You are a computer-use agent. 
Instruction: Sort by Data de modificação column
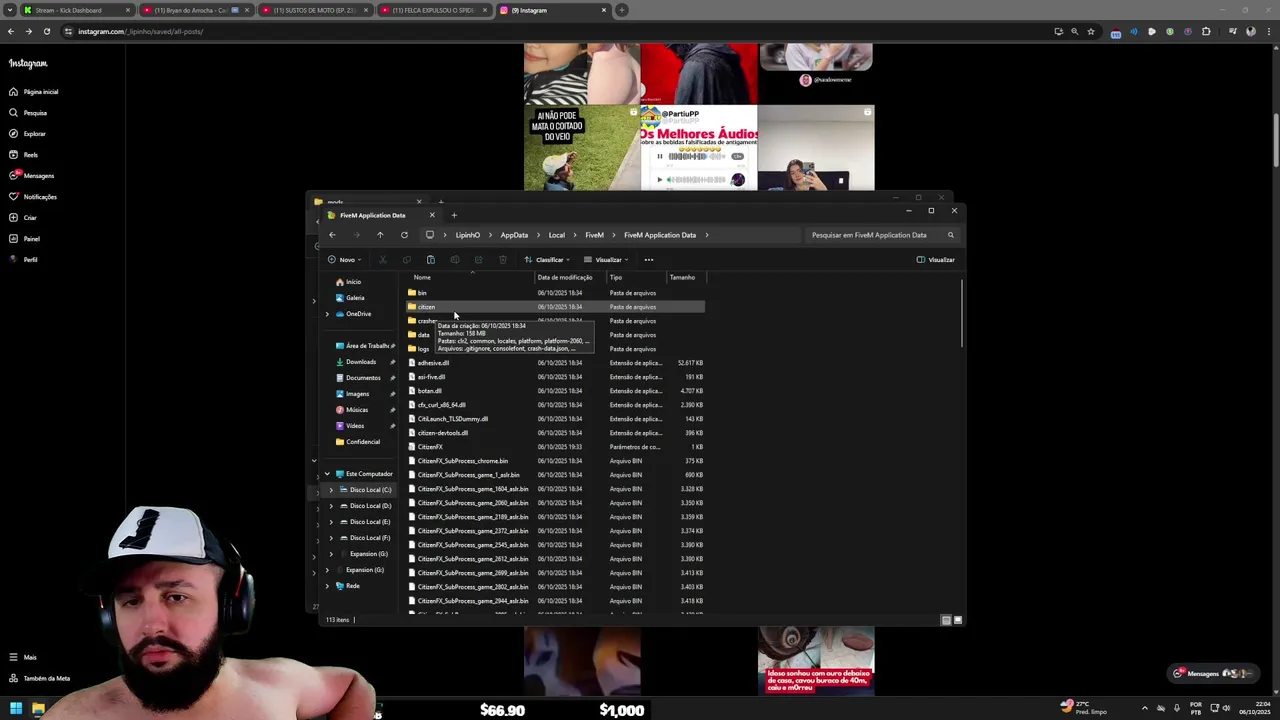click(x=565, y=277)
